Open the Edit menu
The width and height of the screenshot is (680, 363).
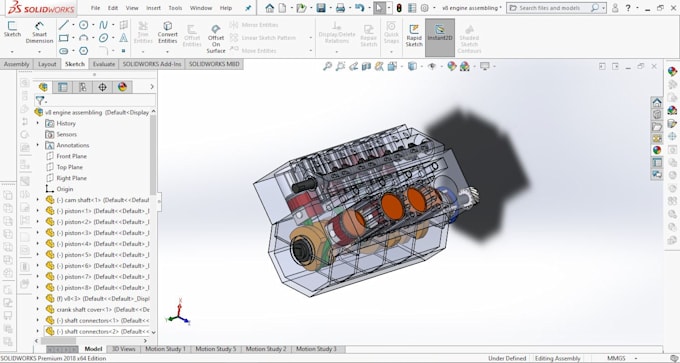click(113, 8)
